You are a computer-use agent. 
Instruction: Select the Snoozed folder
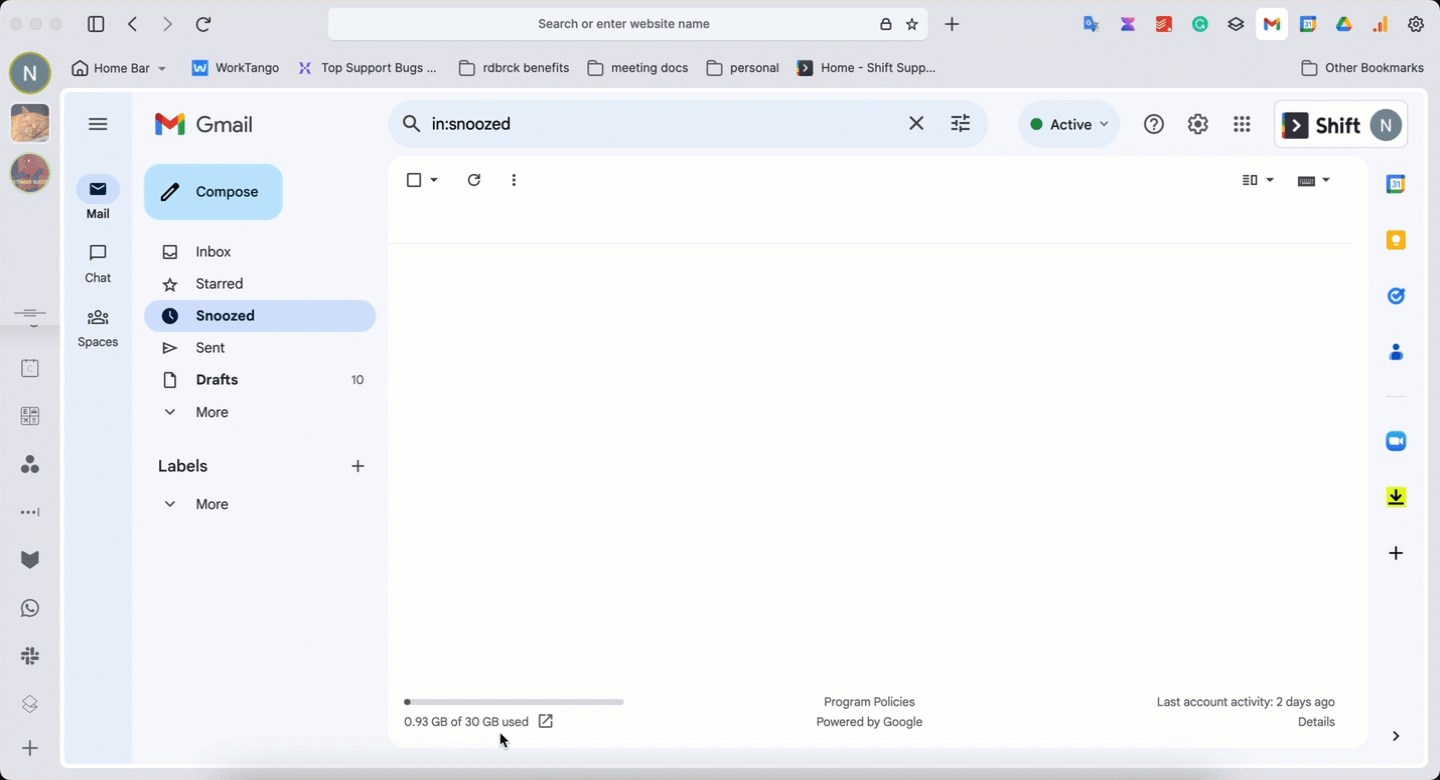(x=260, y=316)
